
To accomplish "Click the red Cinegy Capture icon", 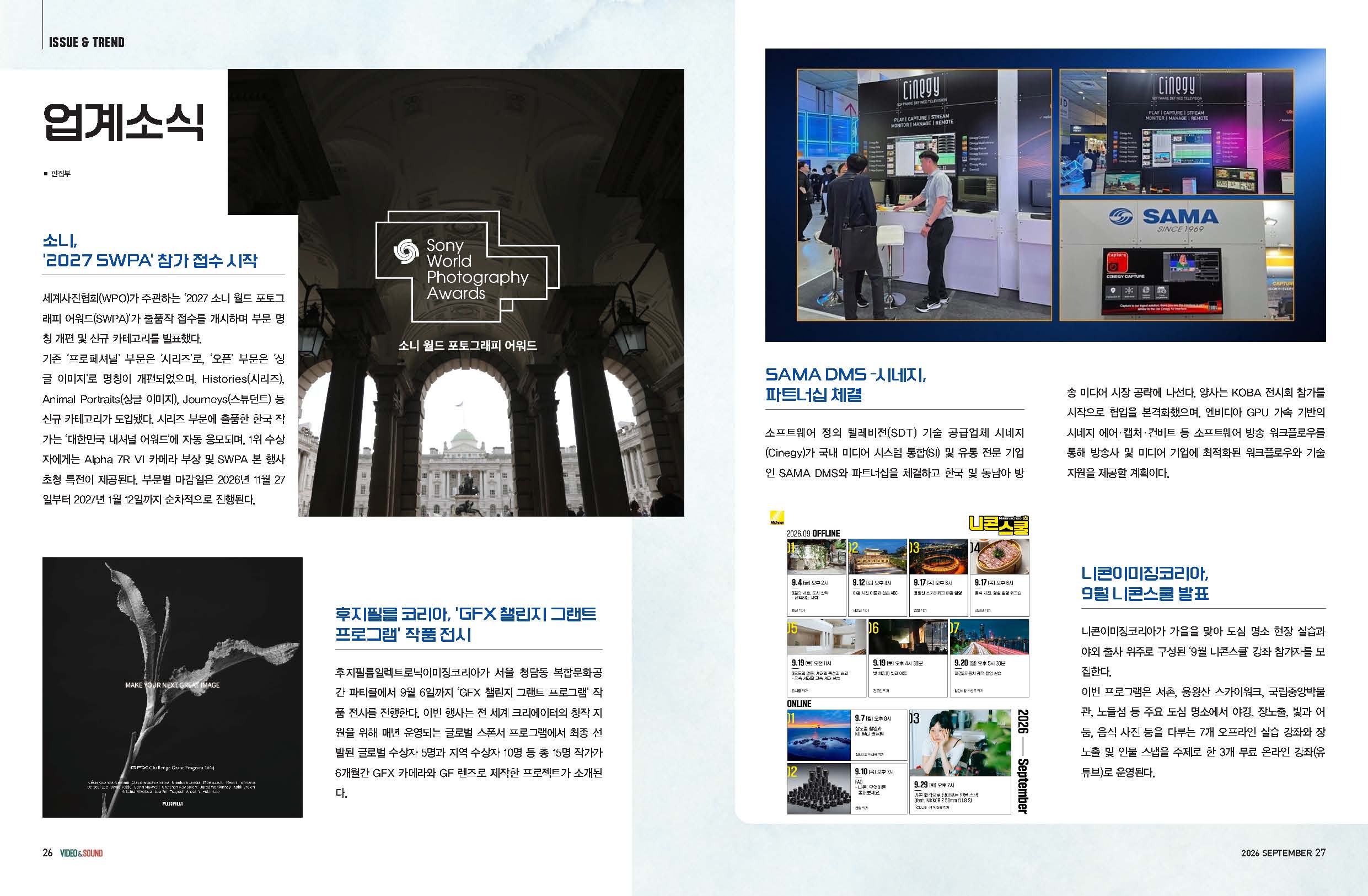I will coord(1116,262).
